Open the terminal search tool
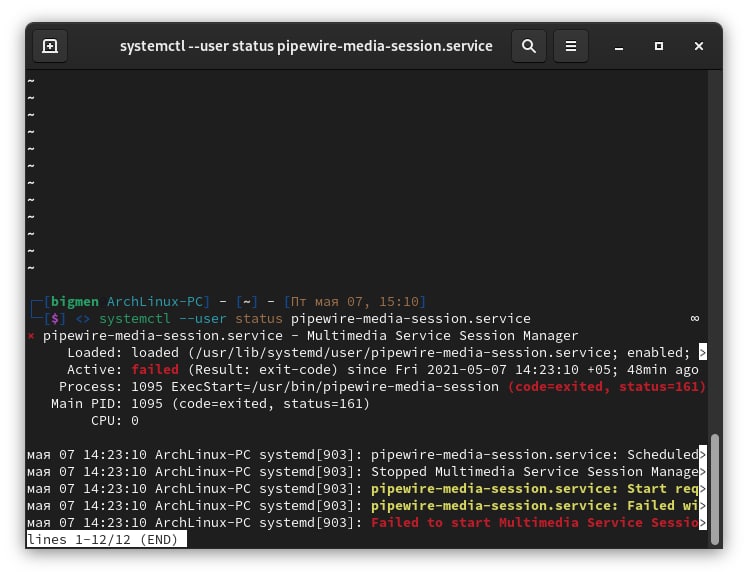Screen dimensions: 748x577 click(529, 46)
